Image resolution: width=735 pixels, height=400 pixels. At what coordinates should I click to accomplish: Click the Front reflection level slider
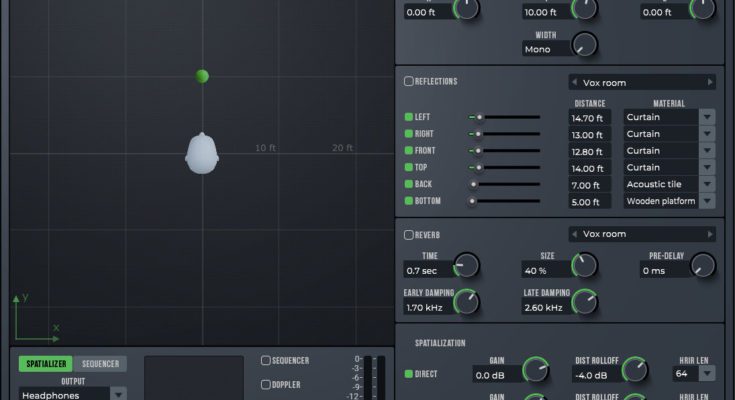coord(505,151)
